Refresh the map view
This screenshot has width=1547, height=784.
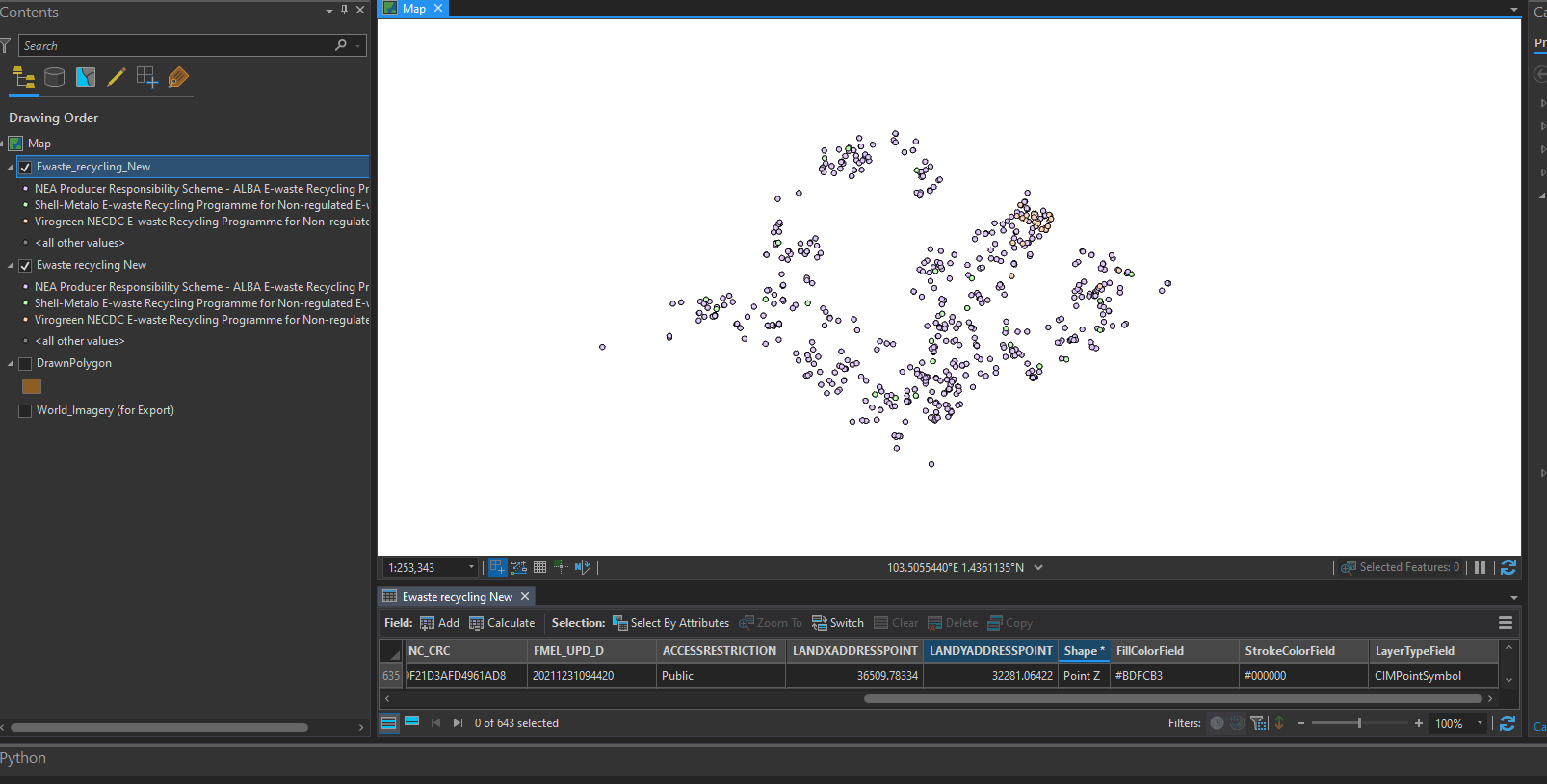(x=1508, y=567)
